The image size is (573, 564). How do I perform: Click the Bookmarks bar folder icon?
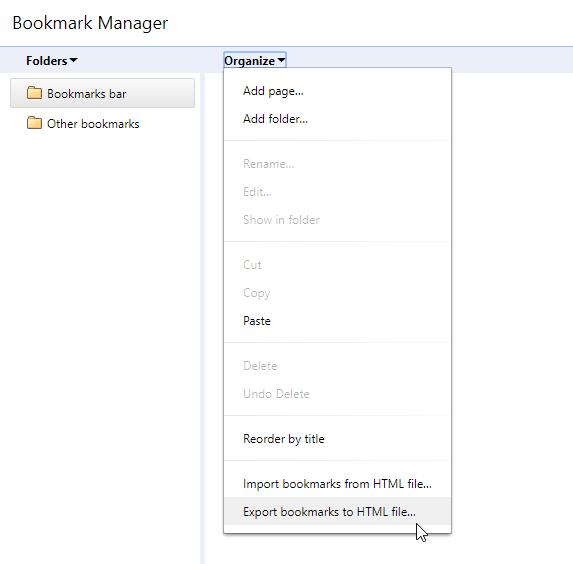pyautogui.click(x=34, y=93)
